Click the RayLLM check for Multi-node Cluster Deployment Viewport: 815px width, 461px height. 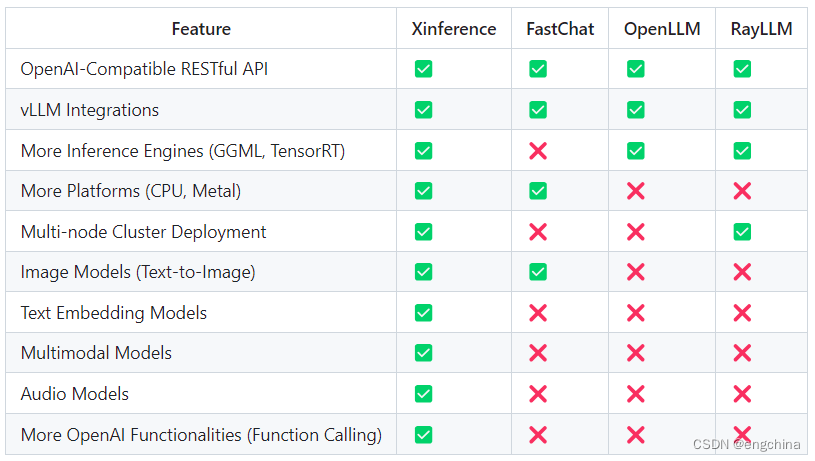click(742, 232)
